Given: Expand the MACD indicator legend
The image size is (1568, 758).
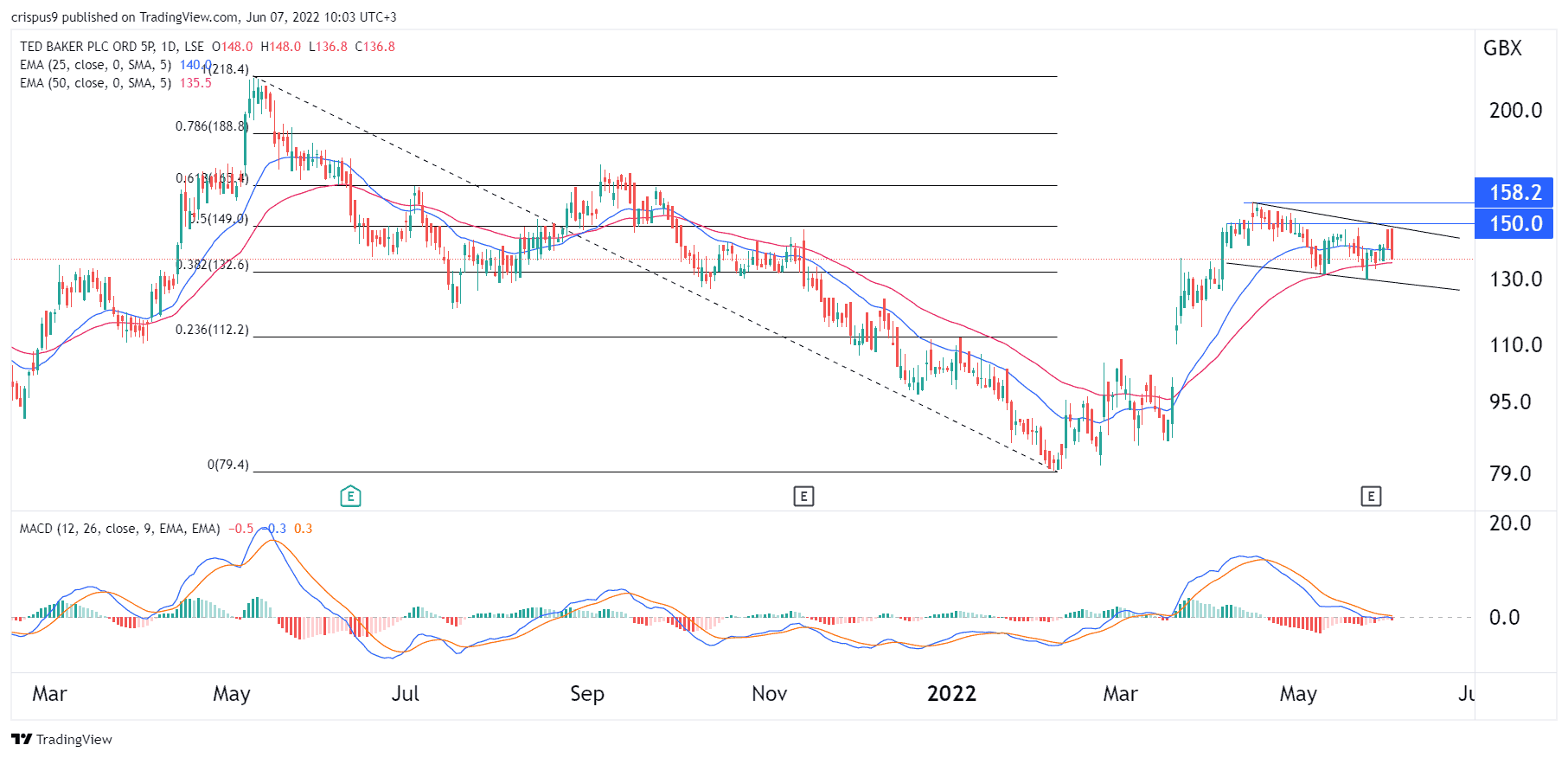Looking at the screenshot, I should tap(119, 529).
